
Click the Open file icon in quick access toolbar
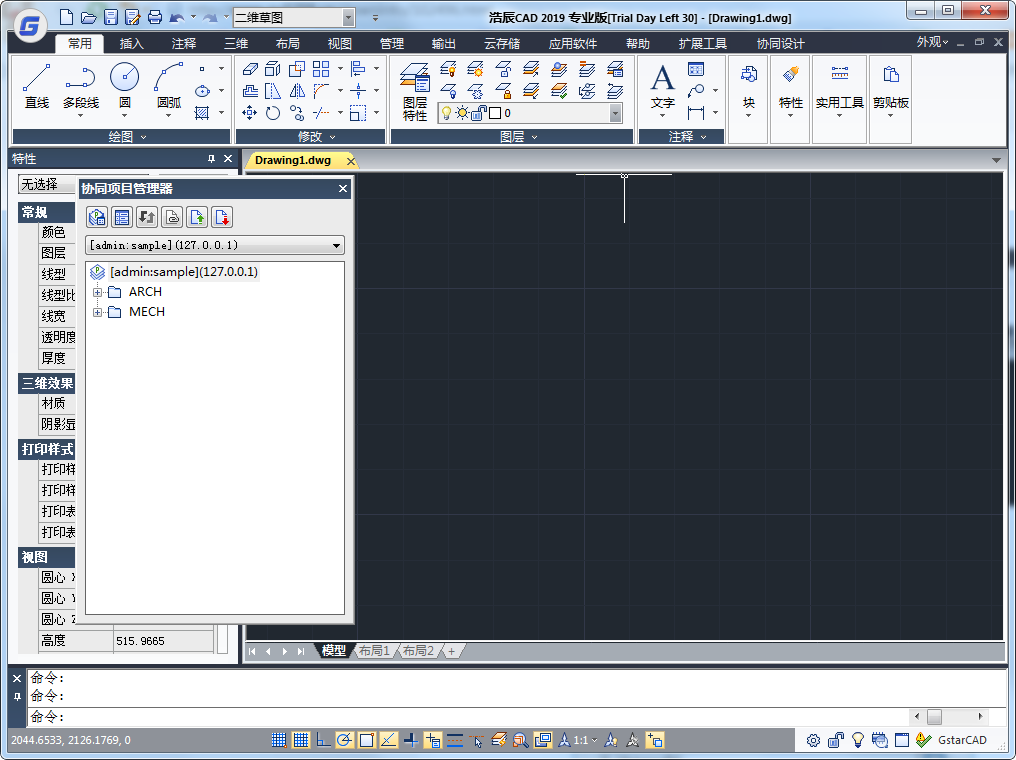[x=89, y=17]
